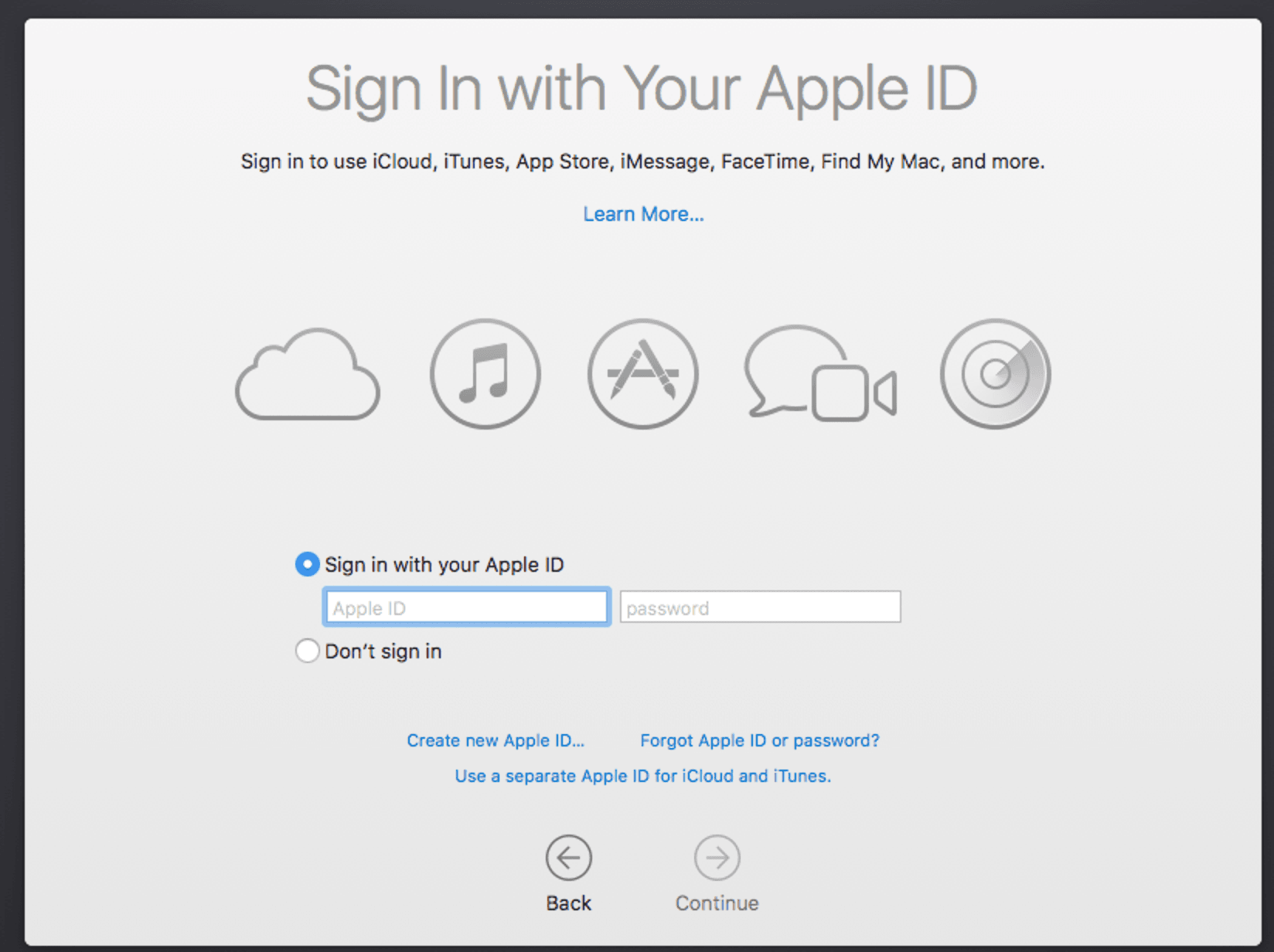Follow the 'Create new Apple ID...' link

pos(496,740)
